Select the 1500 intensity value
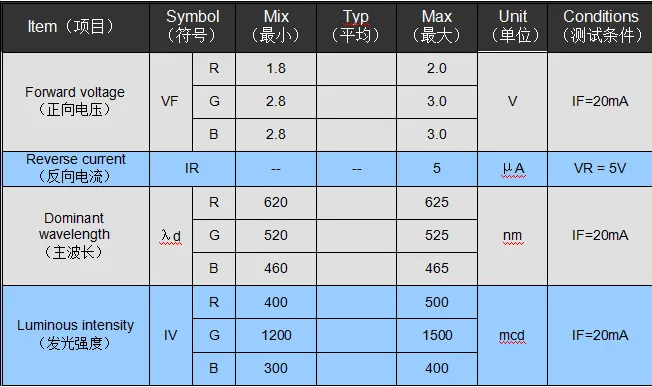Screen dimensions: 652x387 point(437,335)
